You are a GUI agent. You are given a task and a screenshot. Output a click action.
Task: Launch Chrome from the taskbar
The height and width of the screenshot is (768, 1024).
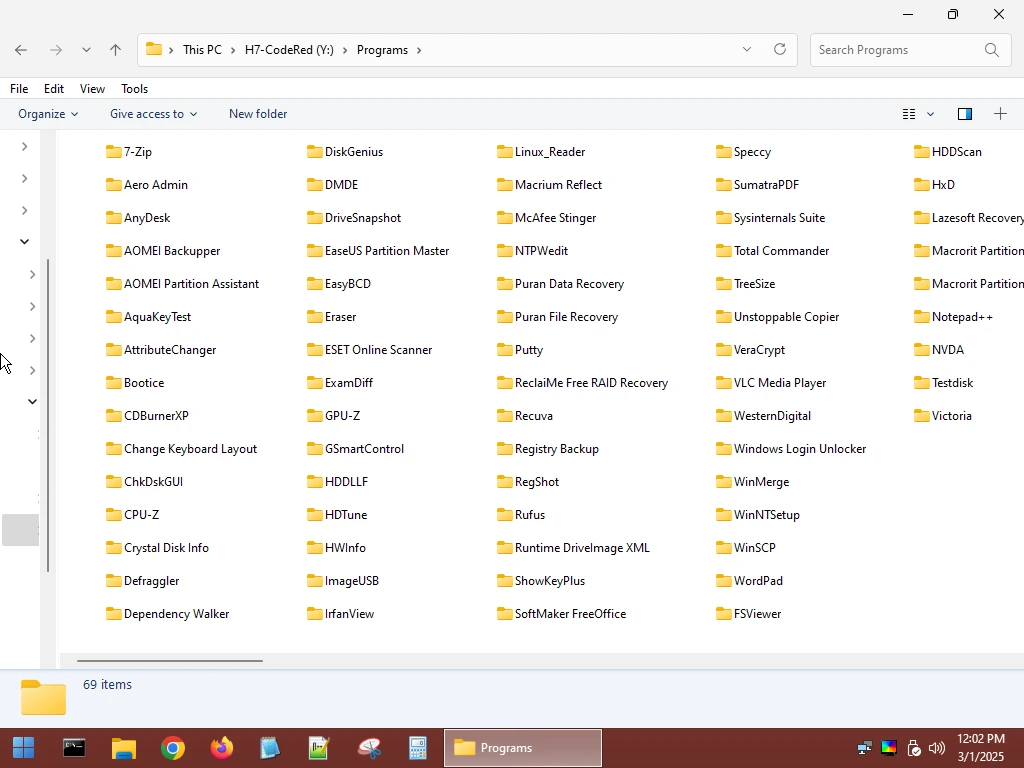[172, 748]
